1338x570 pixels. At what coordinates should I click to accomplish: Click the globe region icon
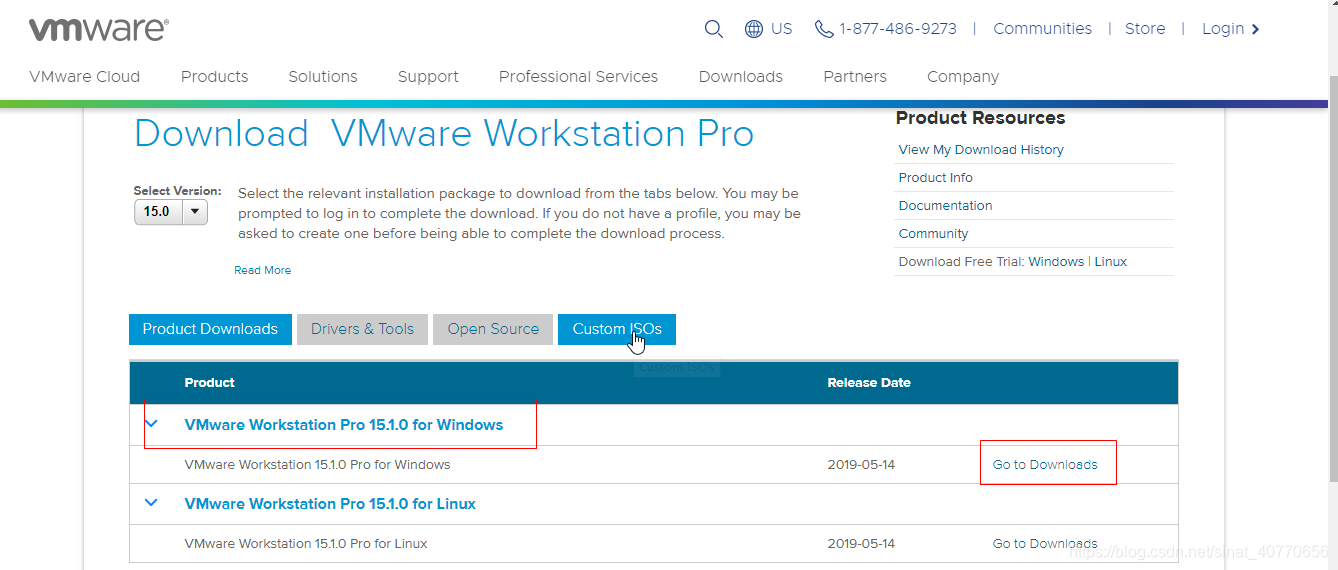tap(754, 29)
